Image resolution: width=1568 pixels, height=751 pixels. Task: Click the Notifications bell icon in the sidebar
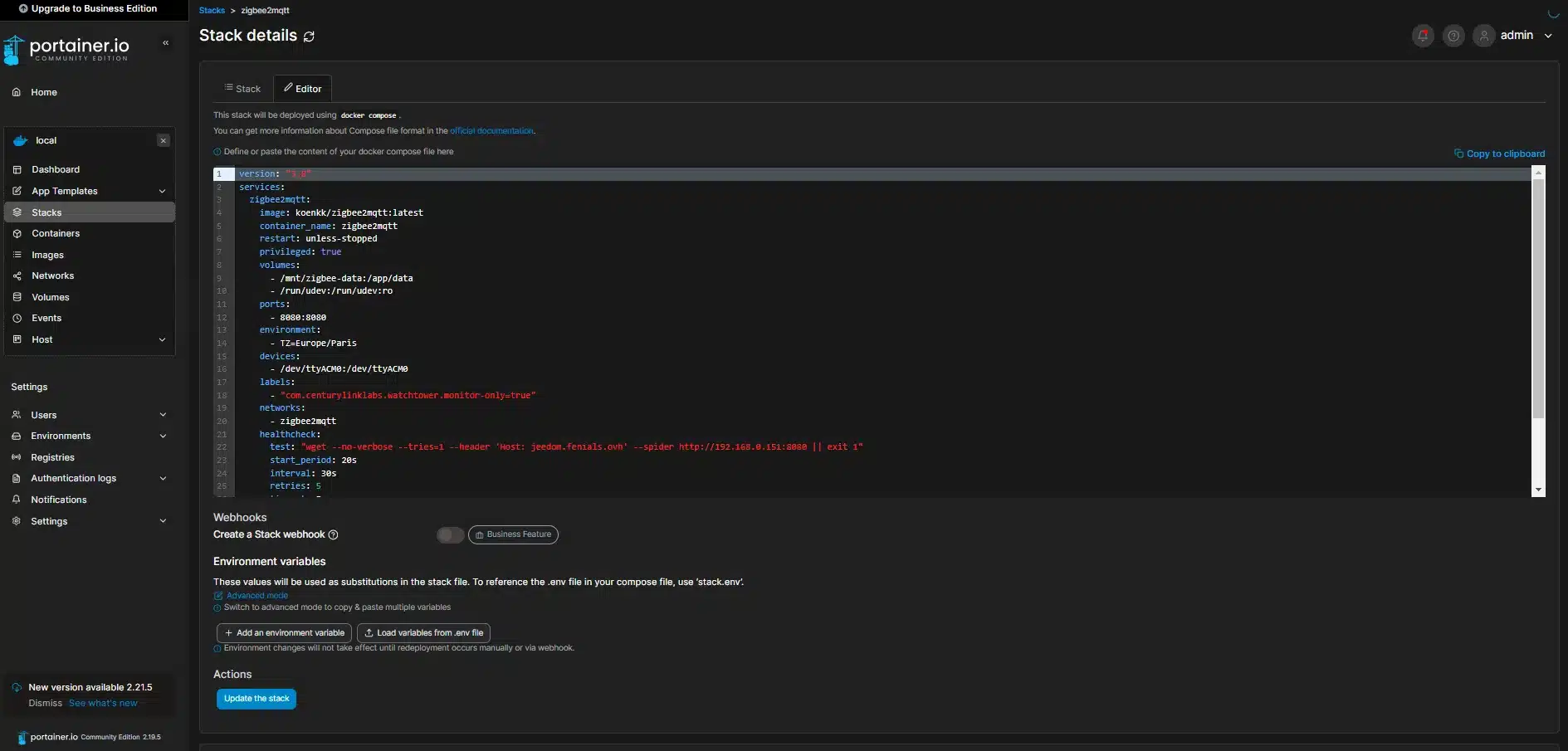[16, 500]
